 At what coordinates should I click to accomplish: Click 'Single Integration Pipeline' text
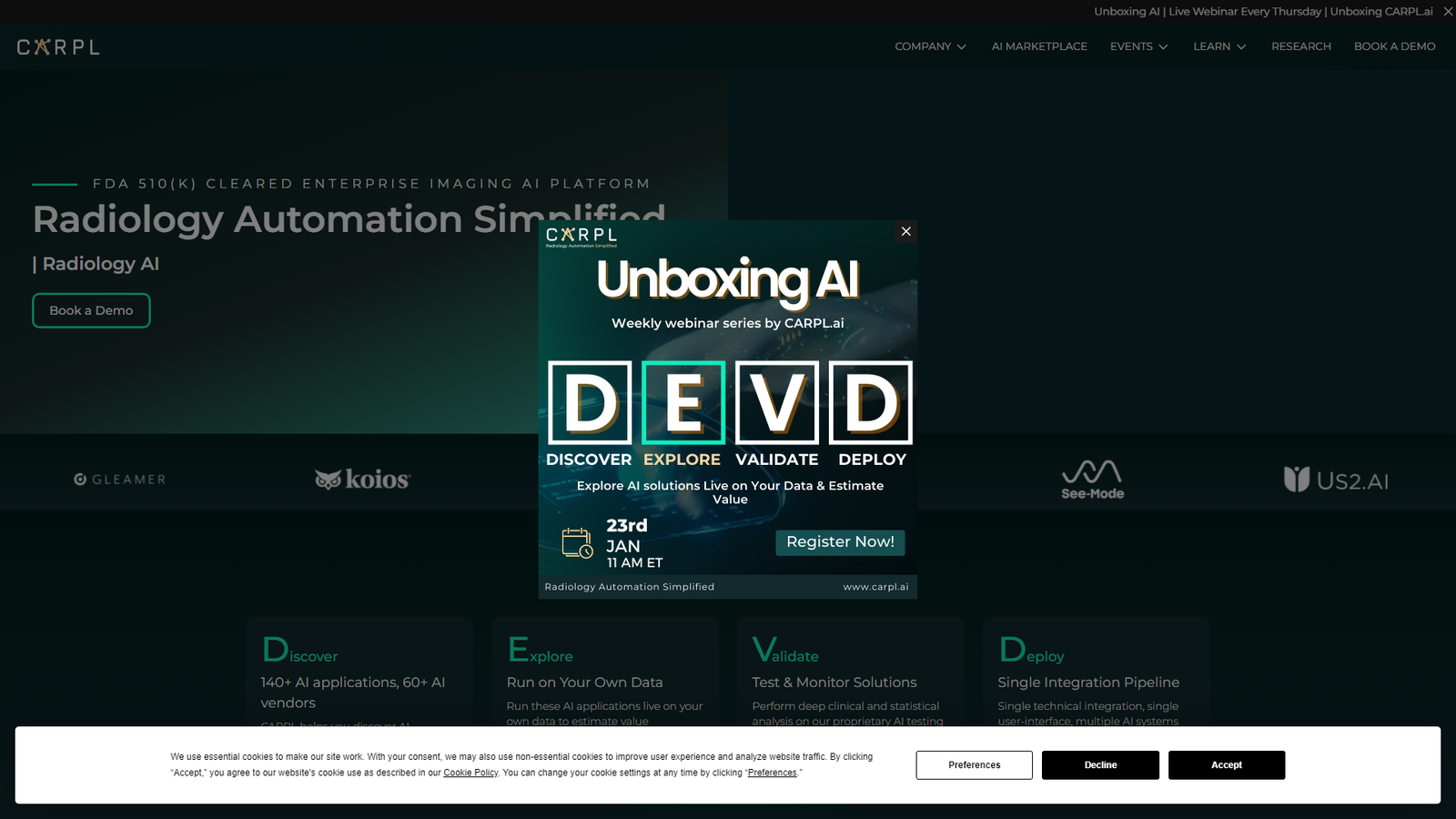[1088, 682]
